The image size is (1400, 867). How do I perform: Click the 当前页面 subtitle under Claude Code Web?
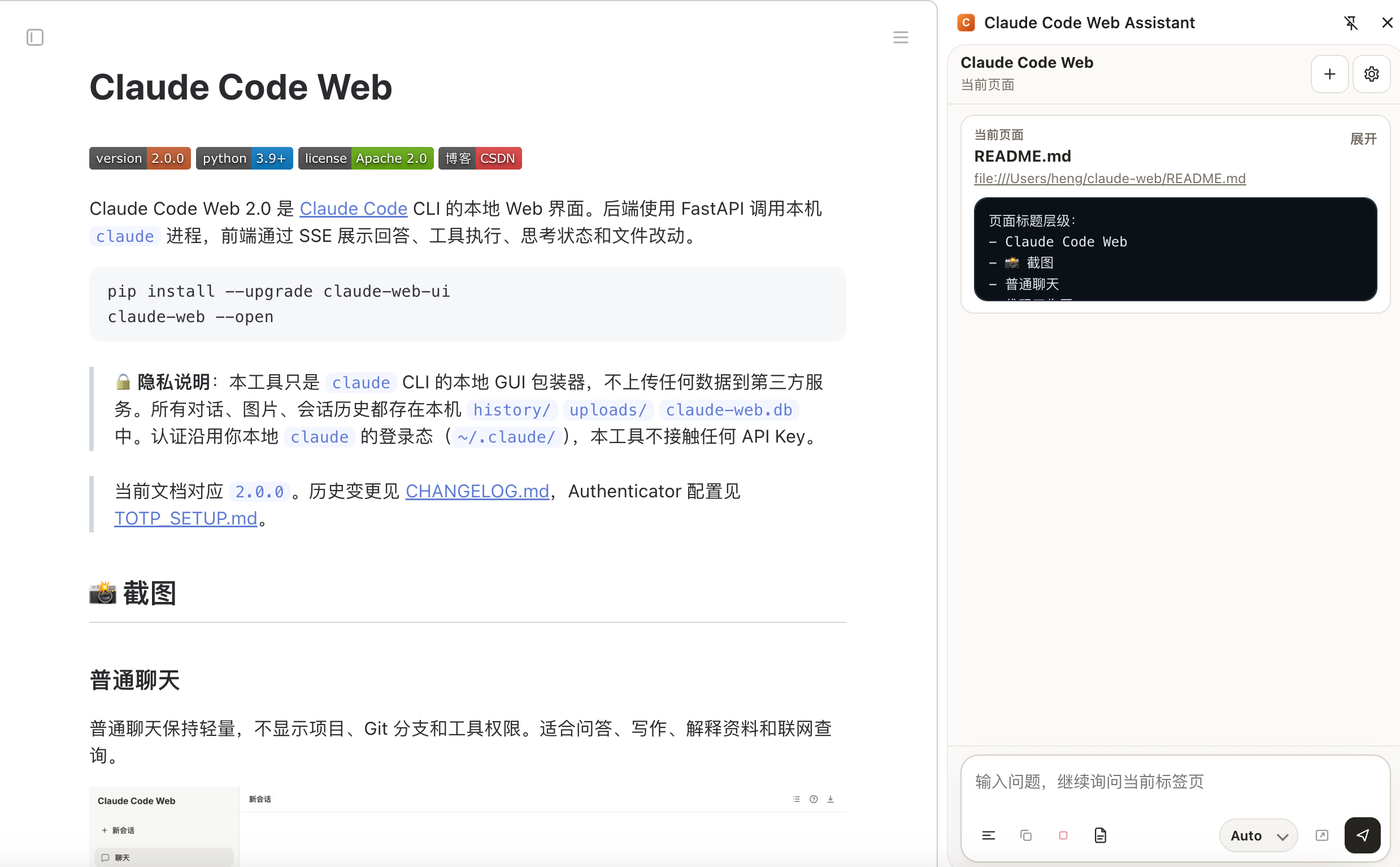tap(988, 85)
